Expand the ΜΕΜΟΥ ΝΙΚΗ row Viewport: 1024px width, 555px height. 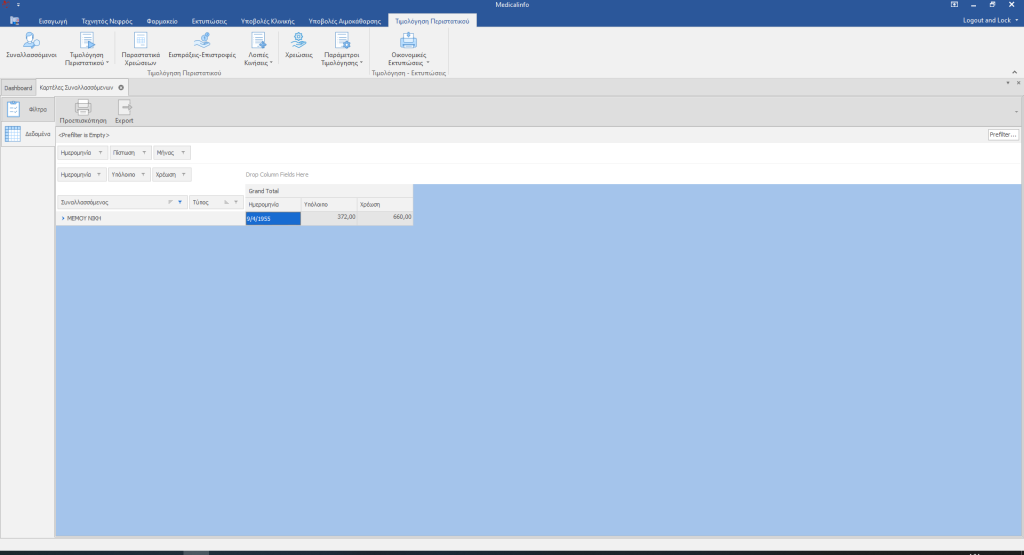click(x=62, y=217)
